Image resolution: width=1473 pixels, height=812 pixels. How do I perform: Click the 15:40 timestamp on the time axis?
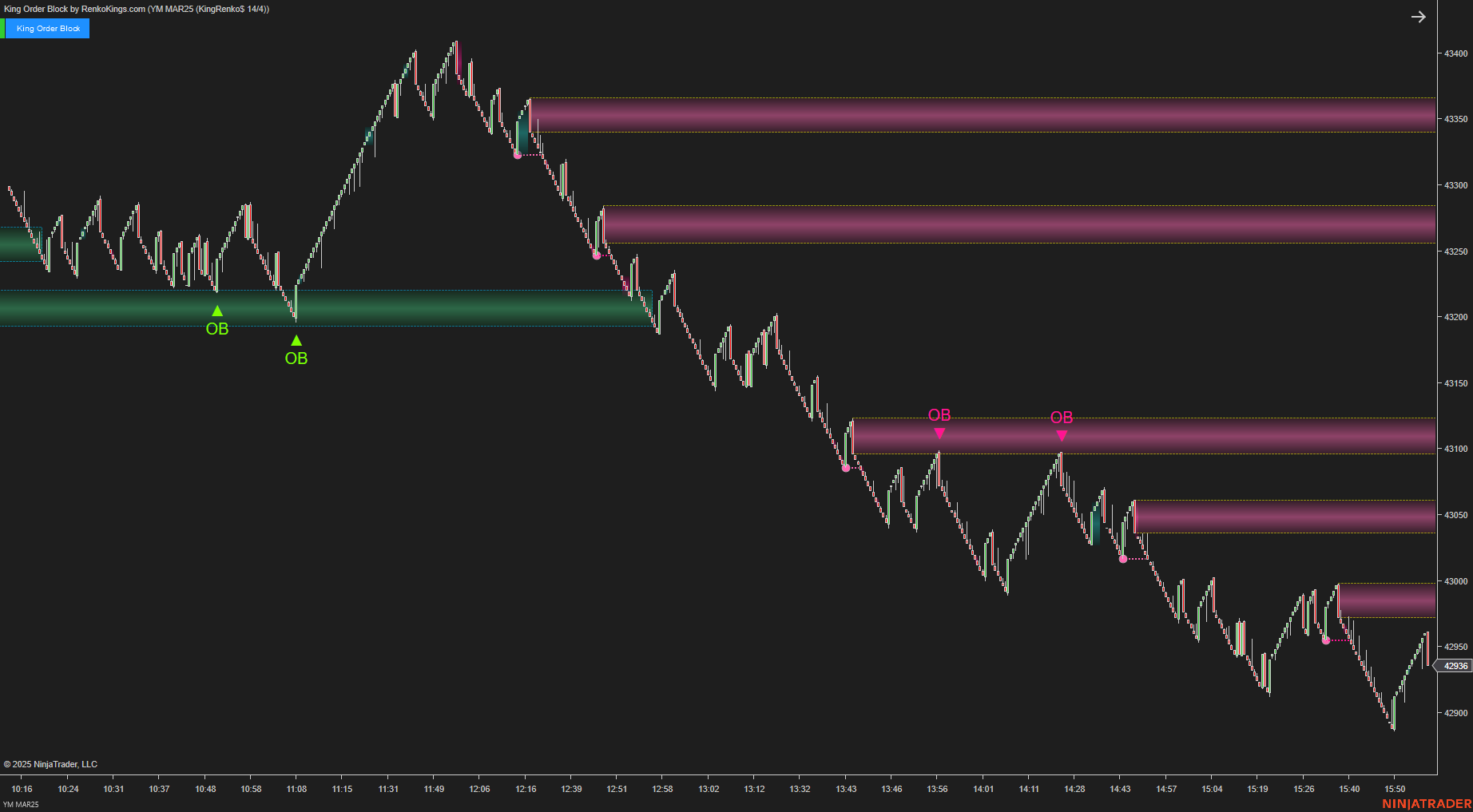point(1350,789)
